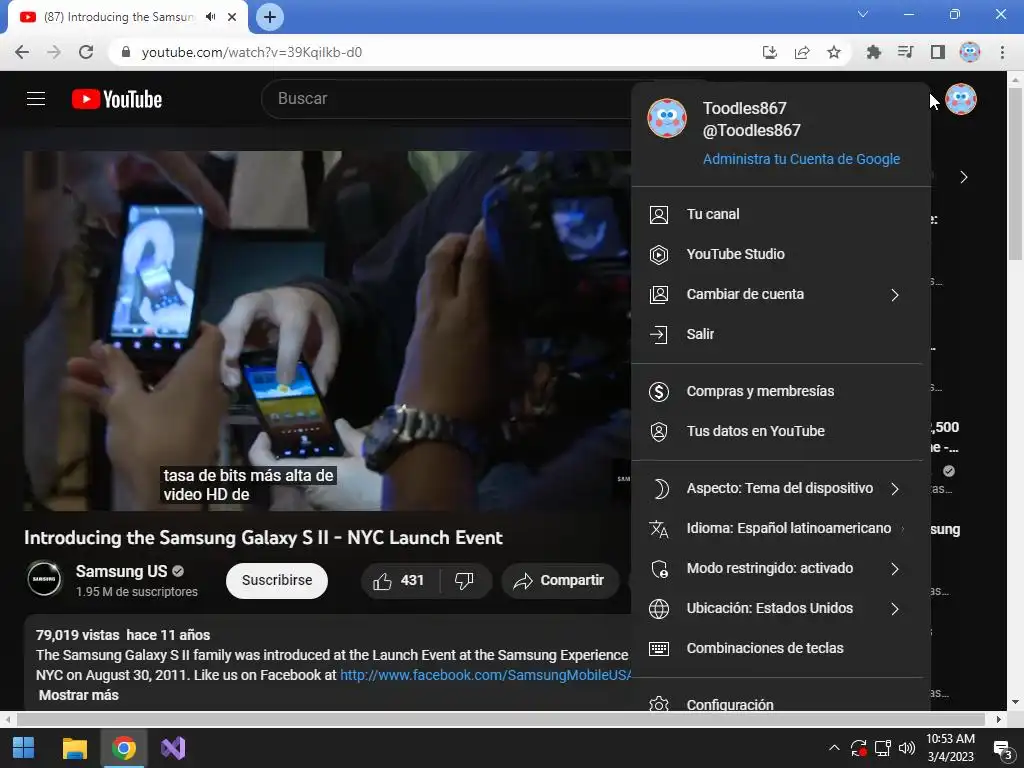Image resolution: width=1024 pixels, height=768 pixels.
Task: Click the translate icon next to Idioma
Action: pos(659,528)
